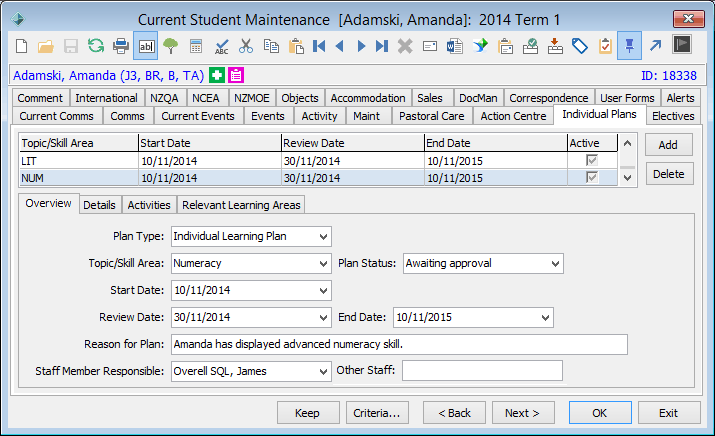Open the calculator icon
715x436 pixels.
point(196,46)
